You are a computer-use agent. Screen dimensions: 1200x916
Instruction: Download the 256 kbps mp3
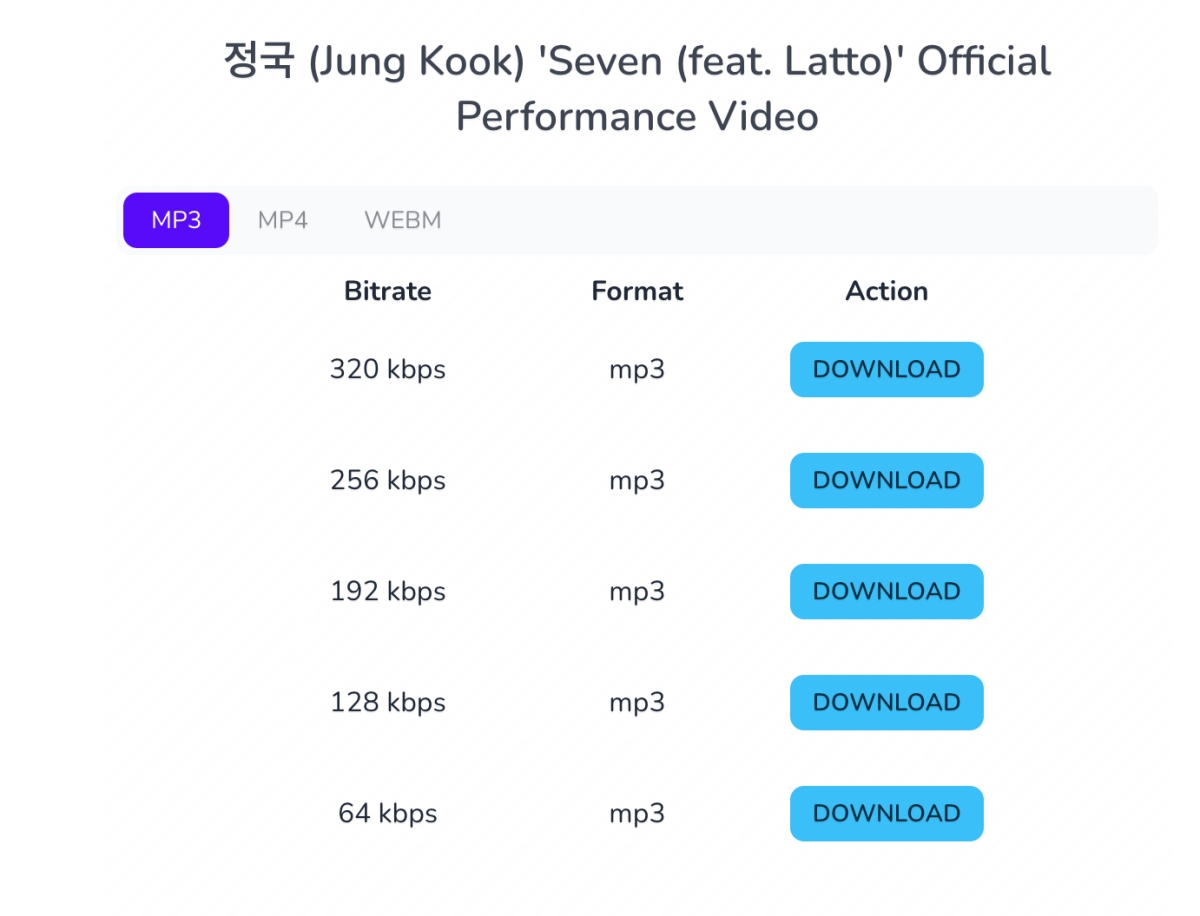click(x=886, y=481)
